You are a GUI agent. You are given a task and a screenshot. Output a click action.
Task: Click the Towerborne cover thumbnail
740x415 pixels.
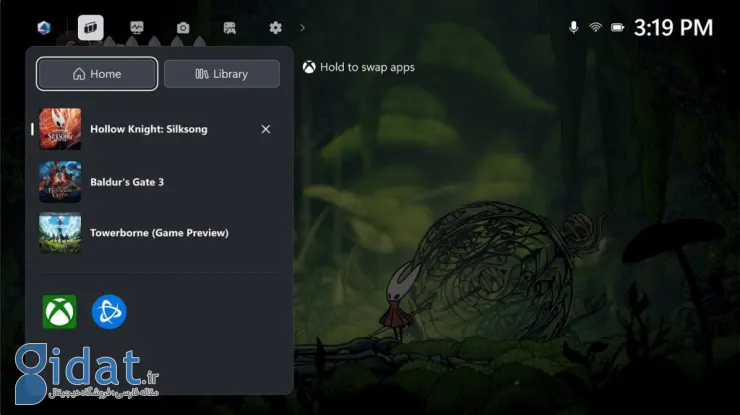point(60,233)
